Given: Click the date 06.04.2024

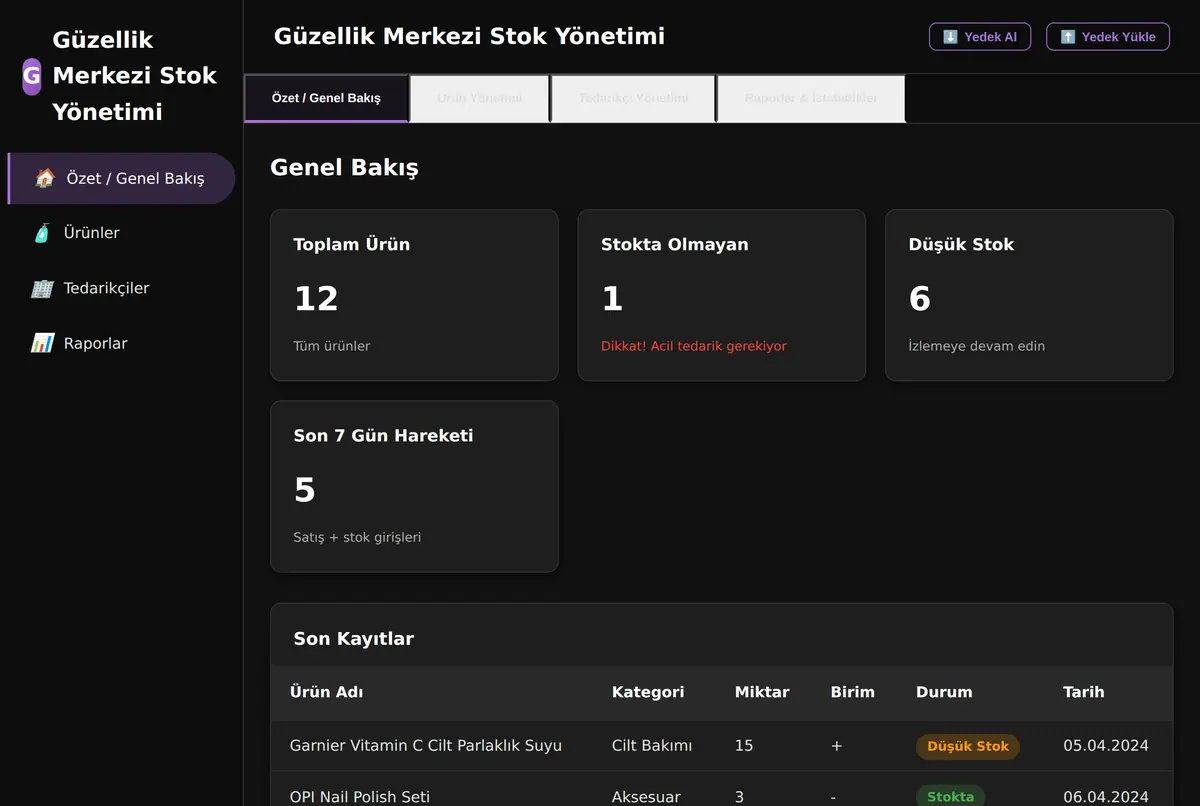Looking at the screenshot, I should (x=1106, y=797).
